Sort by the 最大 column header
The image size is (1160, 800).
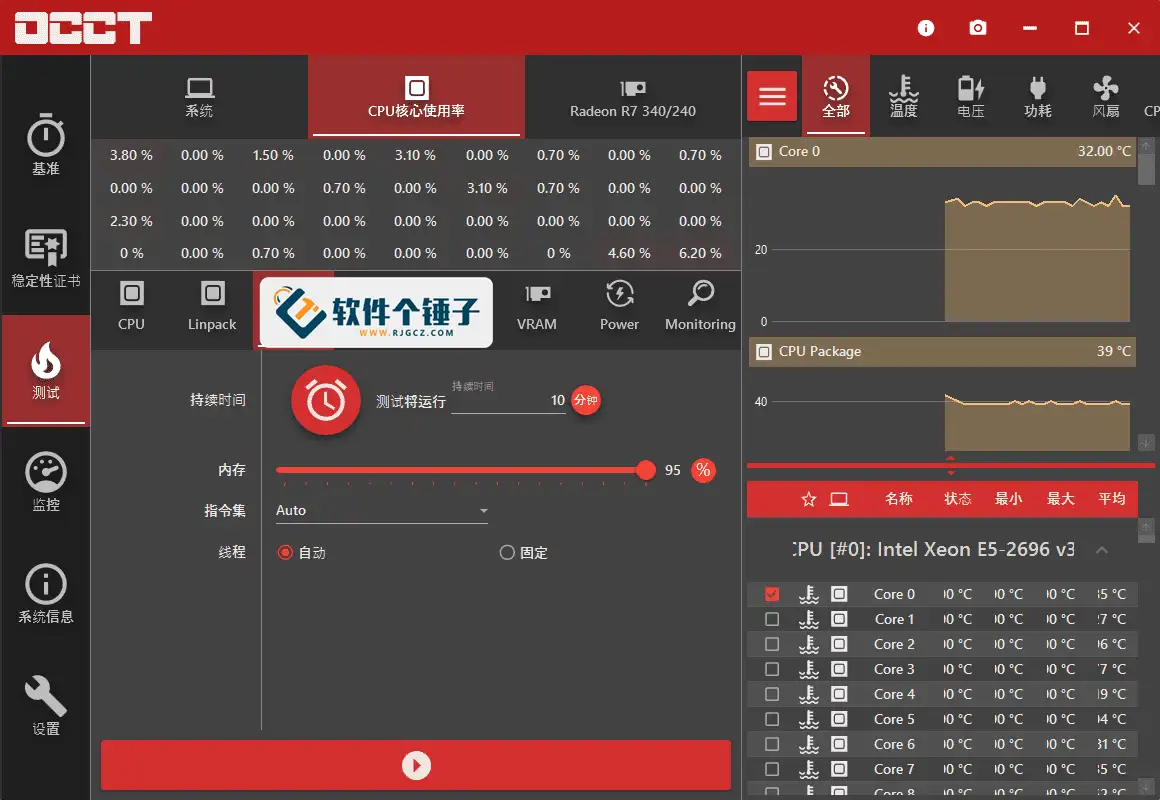click(1060, 500)
